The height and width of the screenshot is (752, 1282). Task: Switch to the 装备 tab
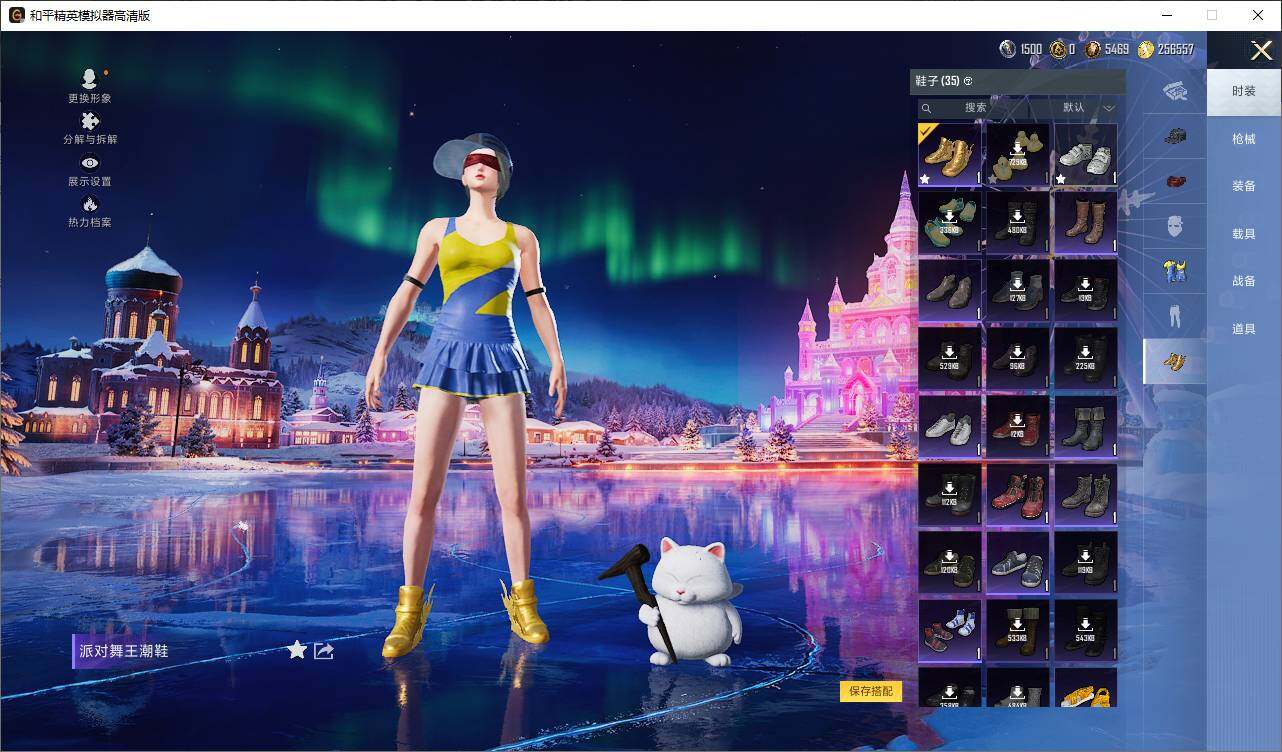(x=1244, y=186)
